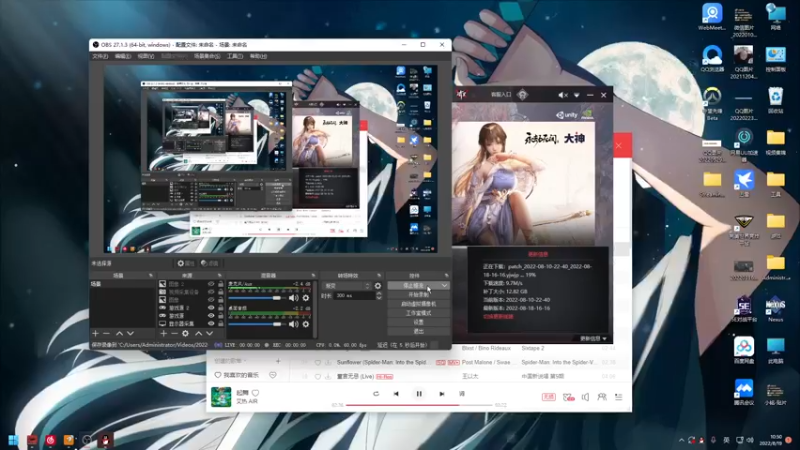Image resolution: width=800 pixels, height=450 pixels.
Task: Toggle visibility of 图像 source
Action: [x=211, y=300]
